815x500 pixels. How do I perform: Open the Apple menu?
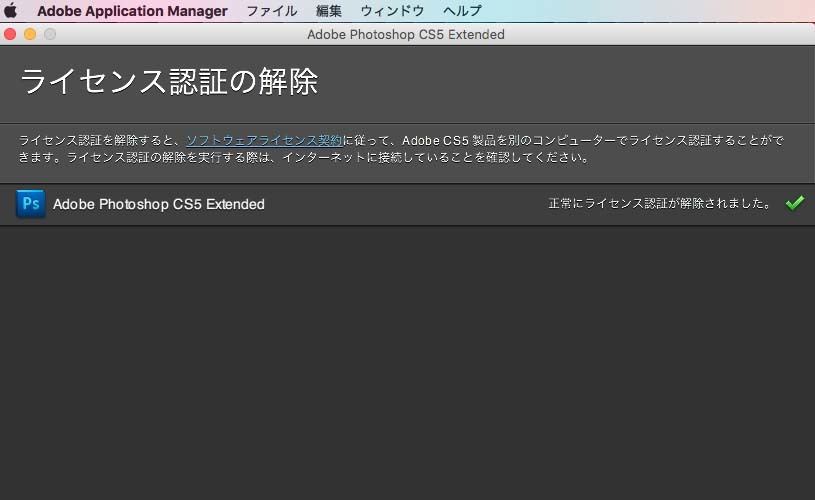10,10
